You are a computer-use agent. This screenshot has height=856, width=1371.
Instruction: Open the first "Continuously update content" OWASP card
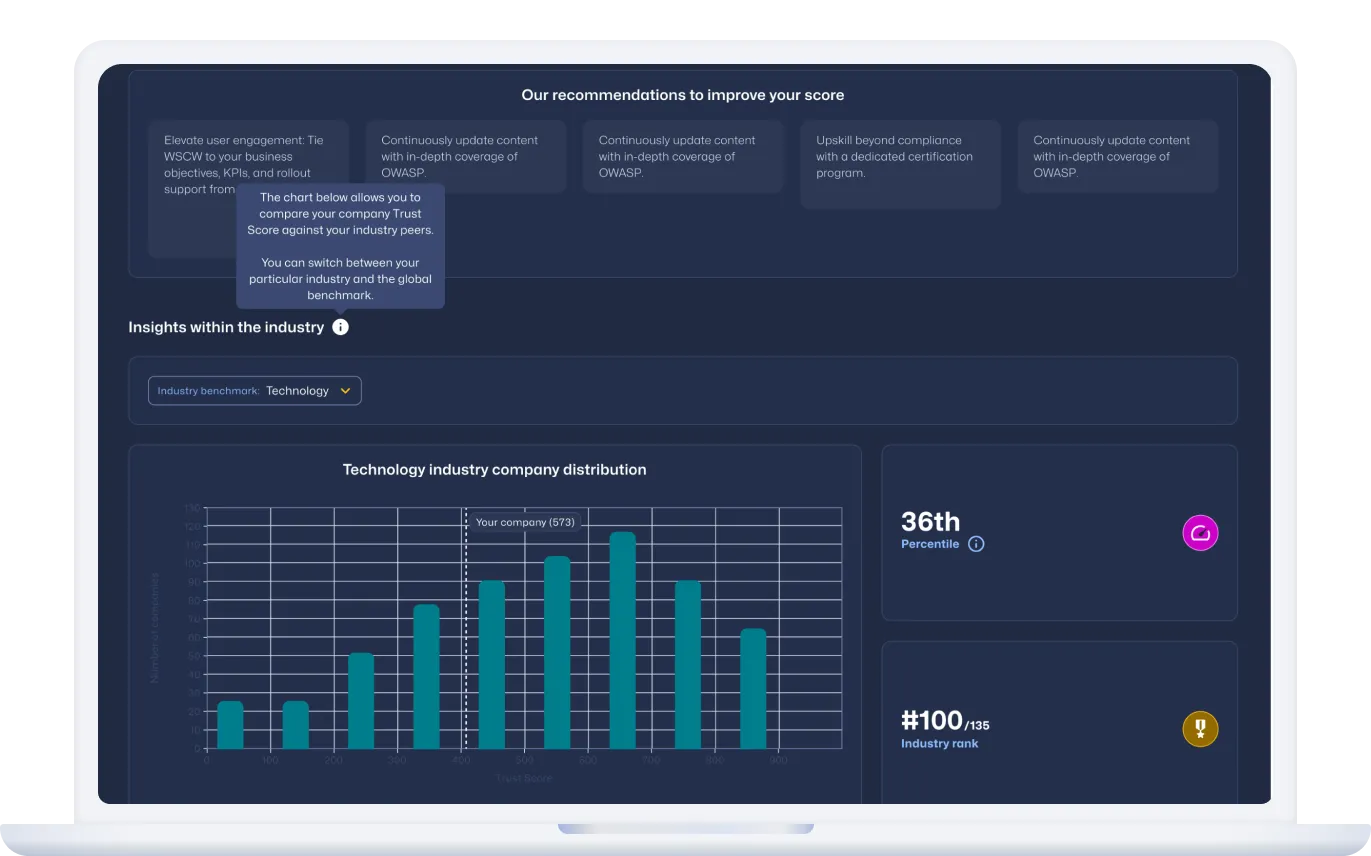(x=466, y=157)
